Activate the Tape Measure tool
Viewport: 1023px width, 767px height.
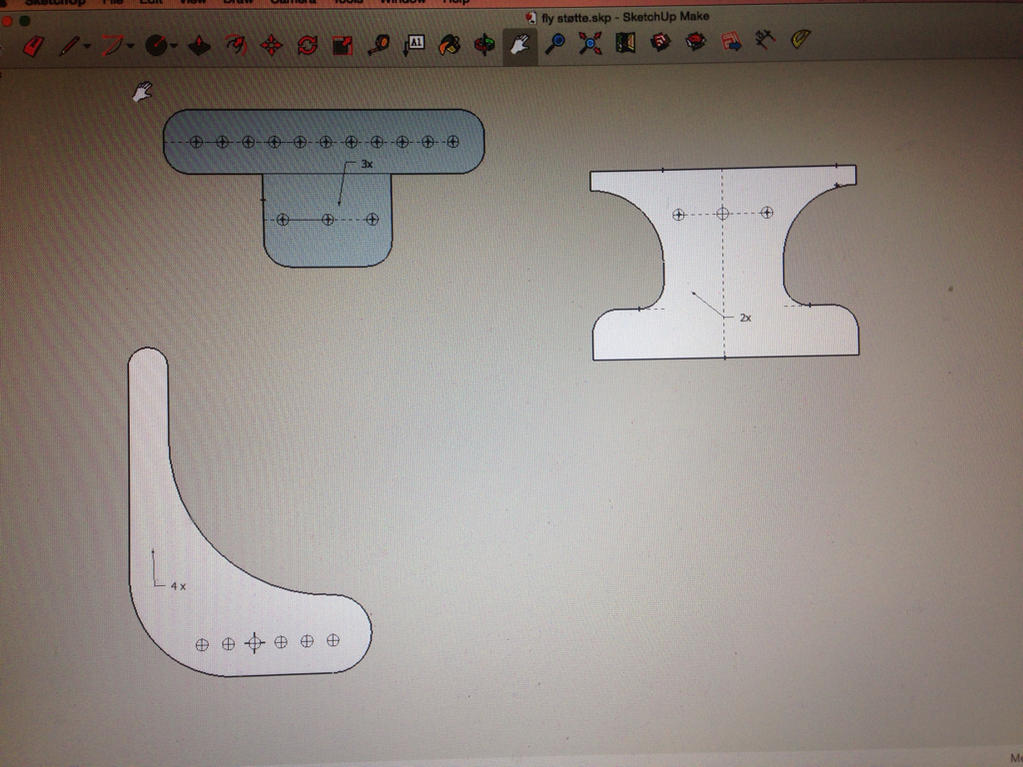click(378, 44)
